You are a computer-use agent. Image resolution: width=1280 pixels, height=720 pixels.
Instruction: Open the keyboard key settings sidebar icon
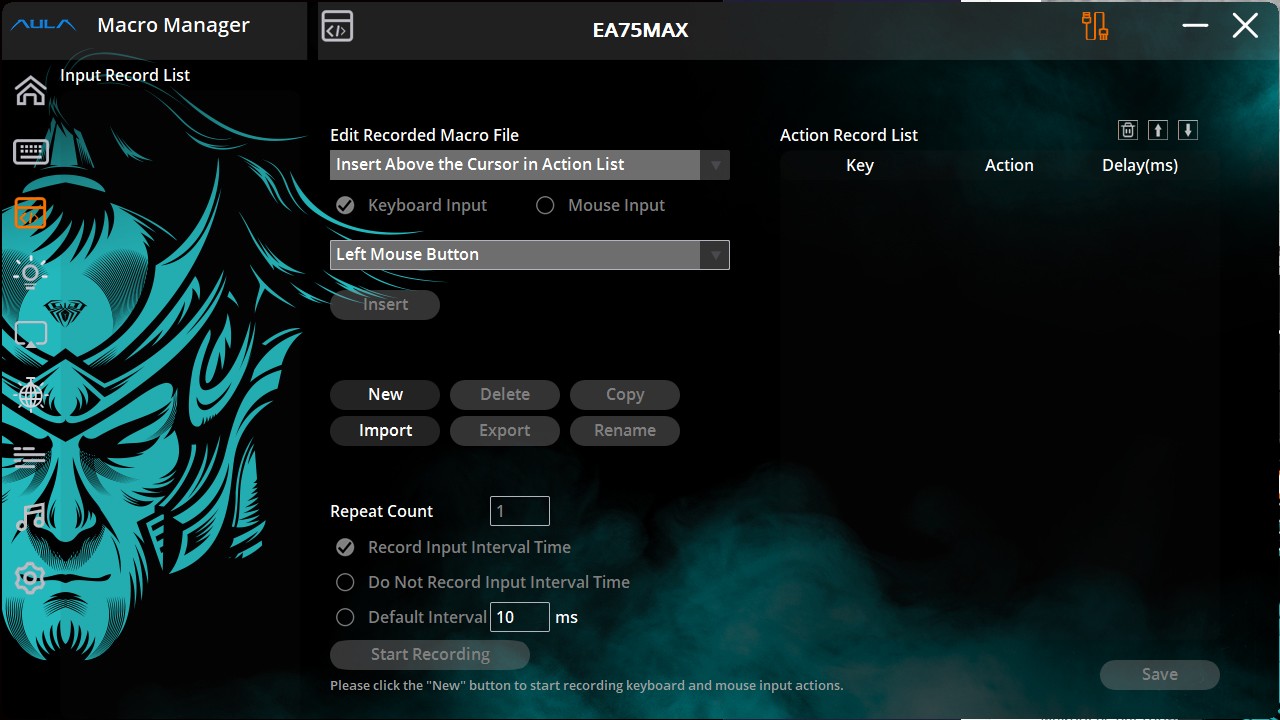[30, 152]
